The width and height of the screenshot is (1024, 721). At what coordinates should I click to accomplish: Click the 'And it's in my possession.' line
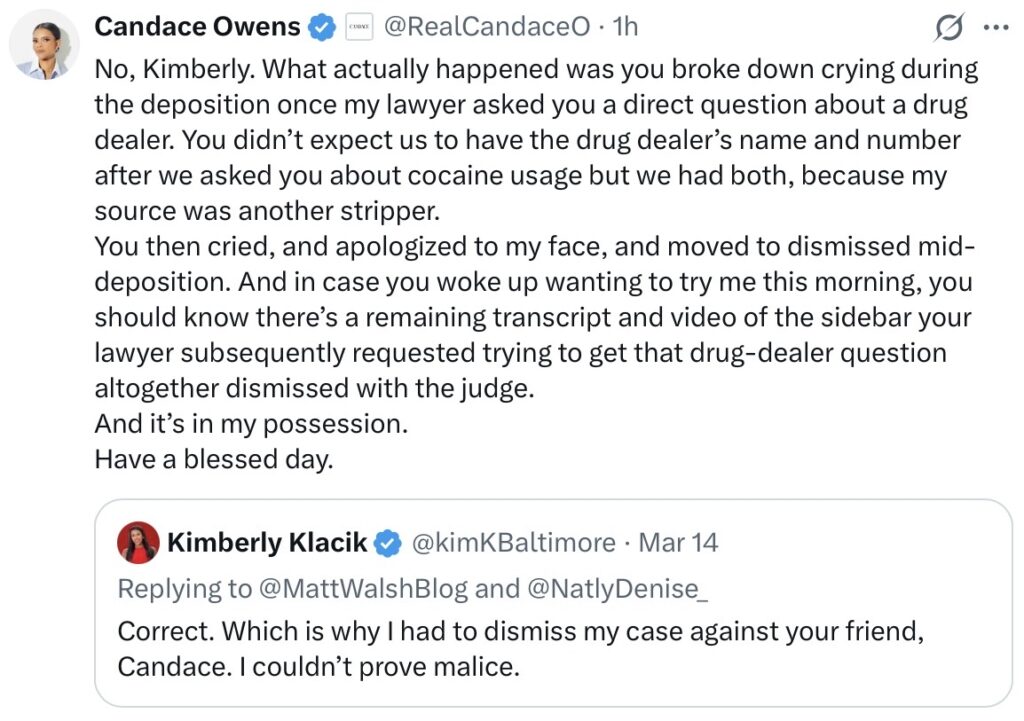[251, 424]
